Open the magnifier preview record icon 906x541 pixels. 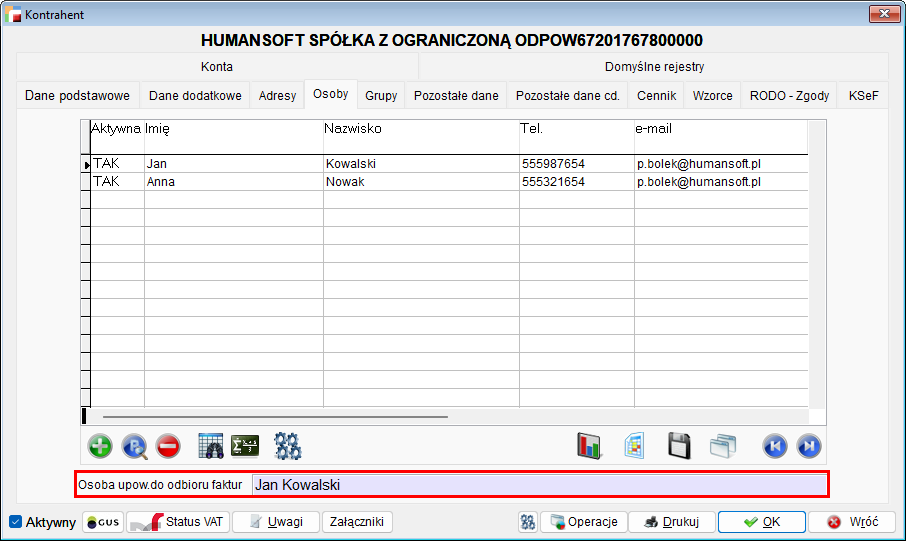134,446
